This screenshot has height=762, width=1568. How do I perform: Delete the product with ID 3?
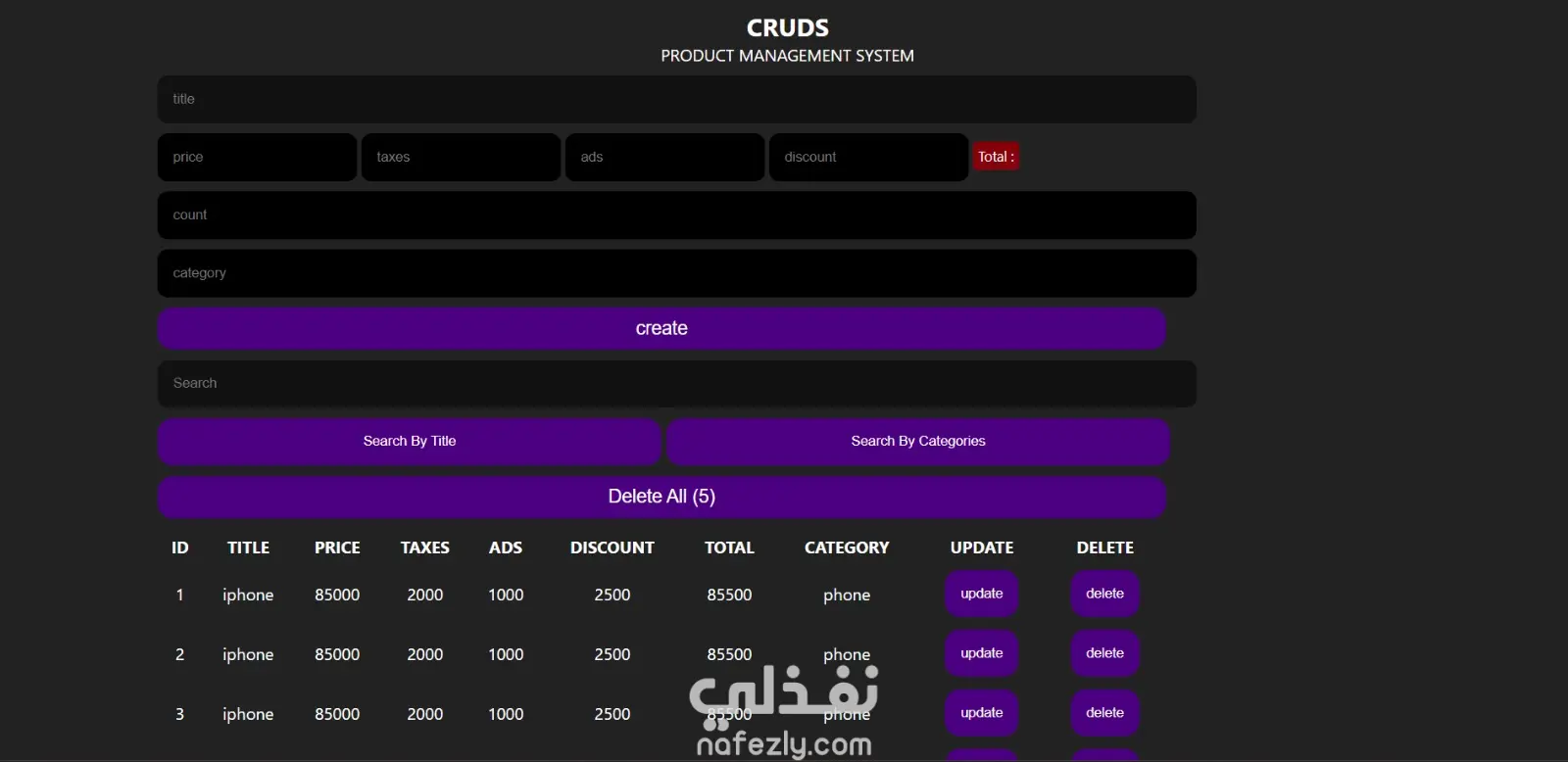click(x=1104, y=713)
